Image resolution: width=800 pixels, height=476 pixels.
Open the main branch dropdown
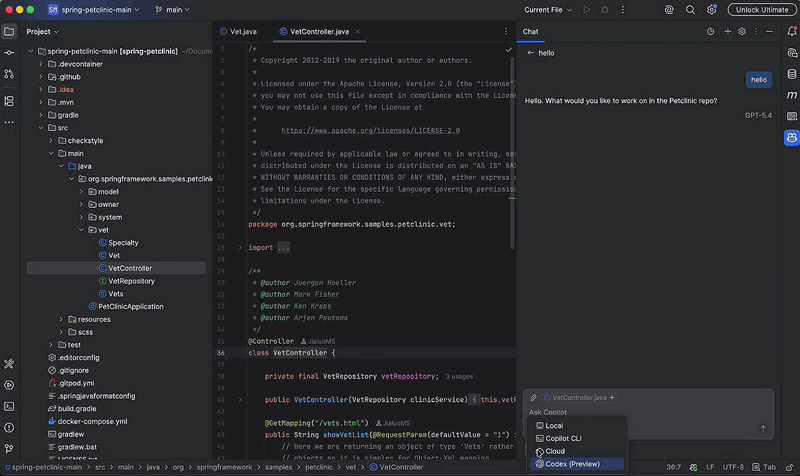[172, 10]
